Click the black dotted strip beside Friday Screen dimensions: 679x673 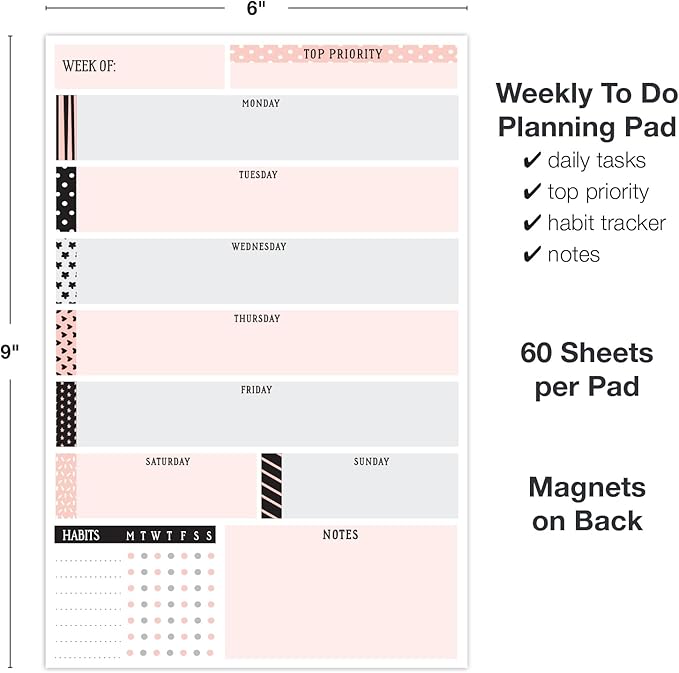66,414
